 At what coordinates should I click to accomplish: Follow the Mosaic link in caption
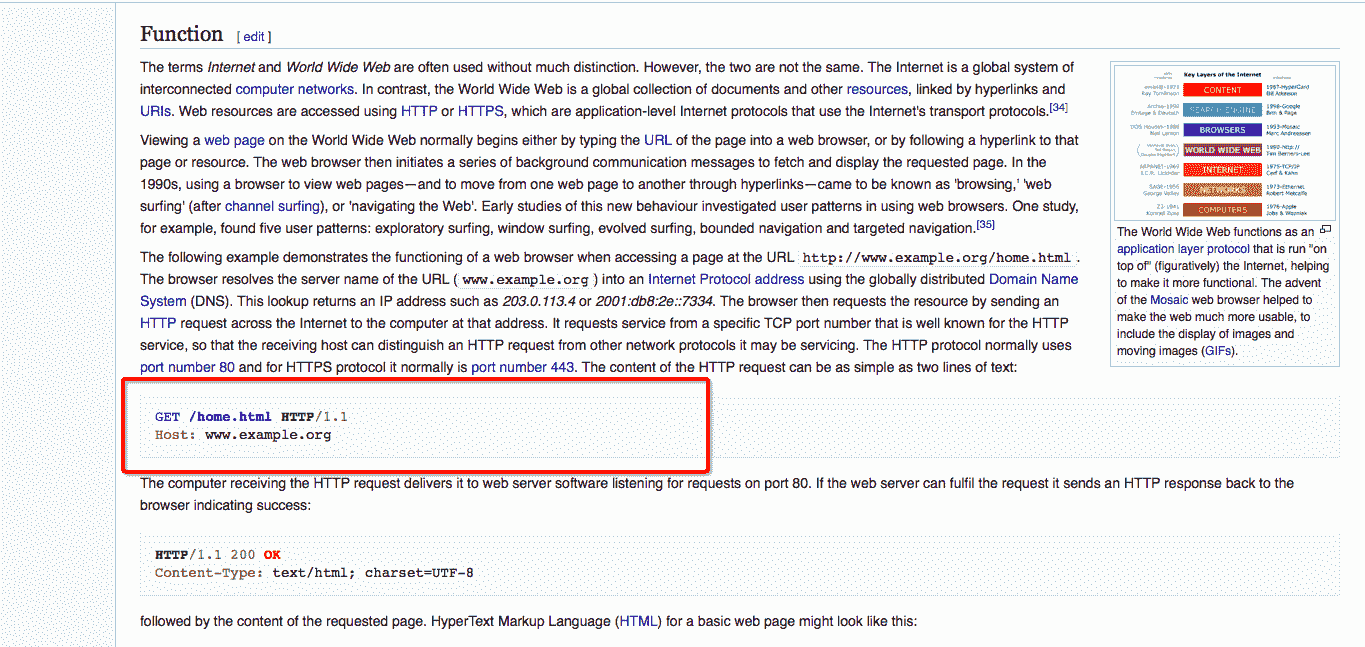click(1169, 300)
